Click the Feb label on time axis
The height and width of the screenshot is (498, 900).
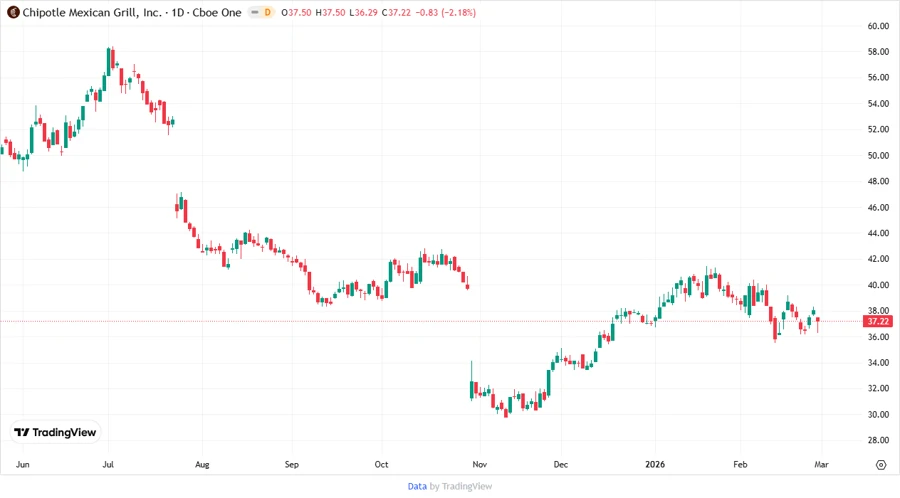740,464
